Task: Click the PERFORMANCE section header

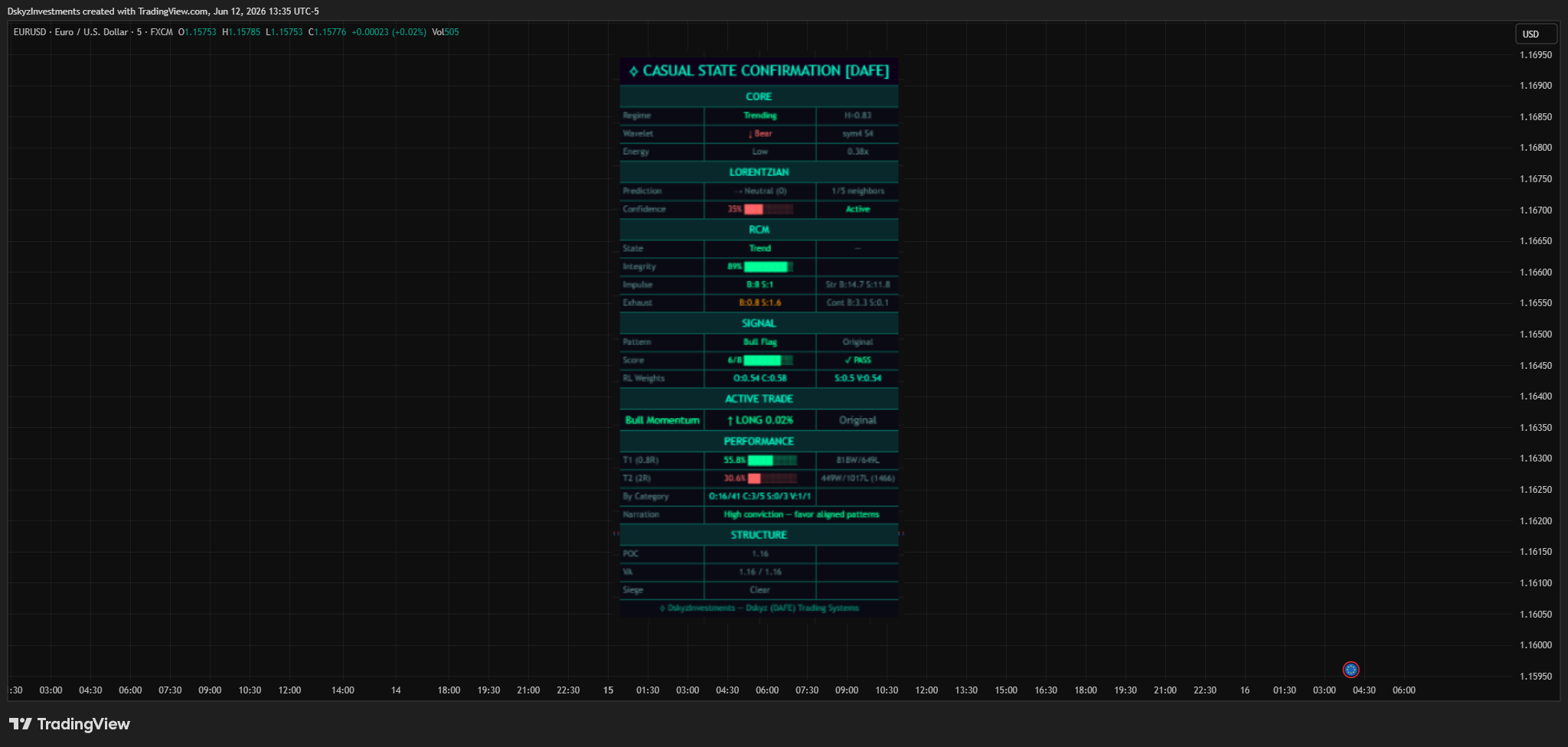Action: (x=759, y=441)
